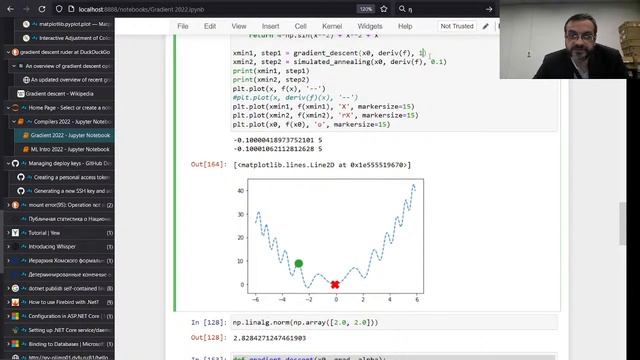Click Microsoft favicon on Configuration in ASP.NET tab

click(15, 316)
